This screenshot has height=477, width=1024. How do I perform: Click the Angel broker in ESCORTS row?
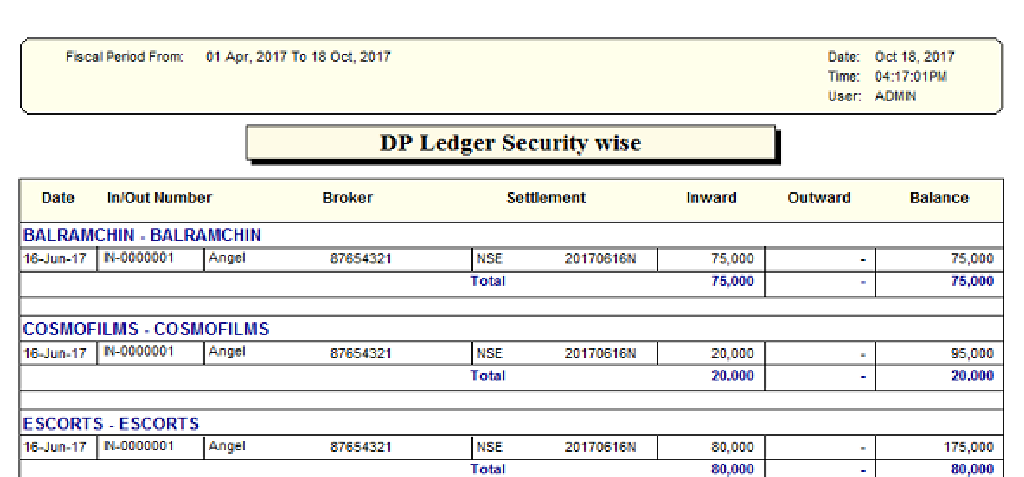pyautogui.click(x=227, y=448)
